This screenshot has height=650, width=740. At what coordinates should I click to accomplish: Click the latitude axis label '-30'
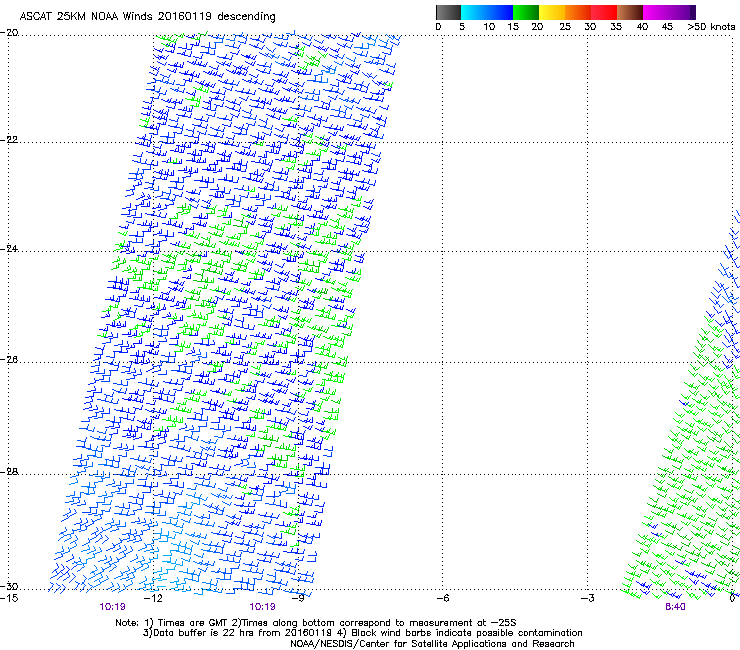pos(9,586)
